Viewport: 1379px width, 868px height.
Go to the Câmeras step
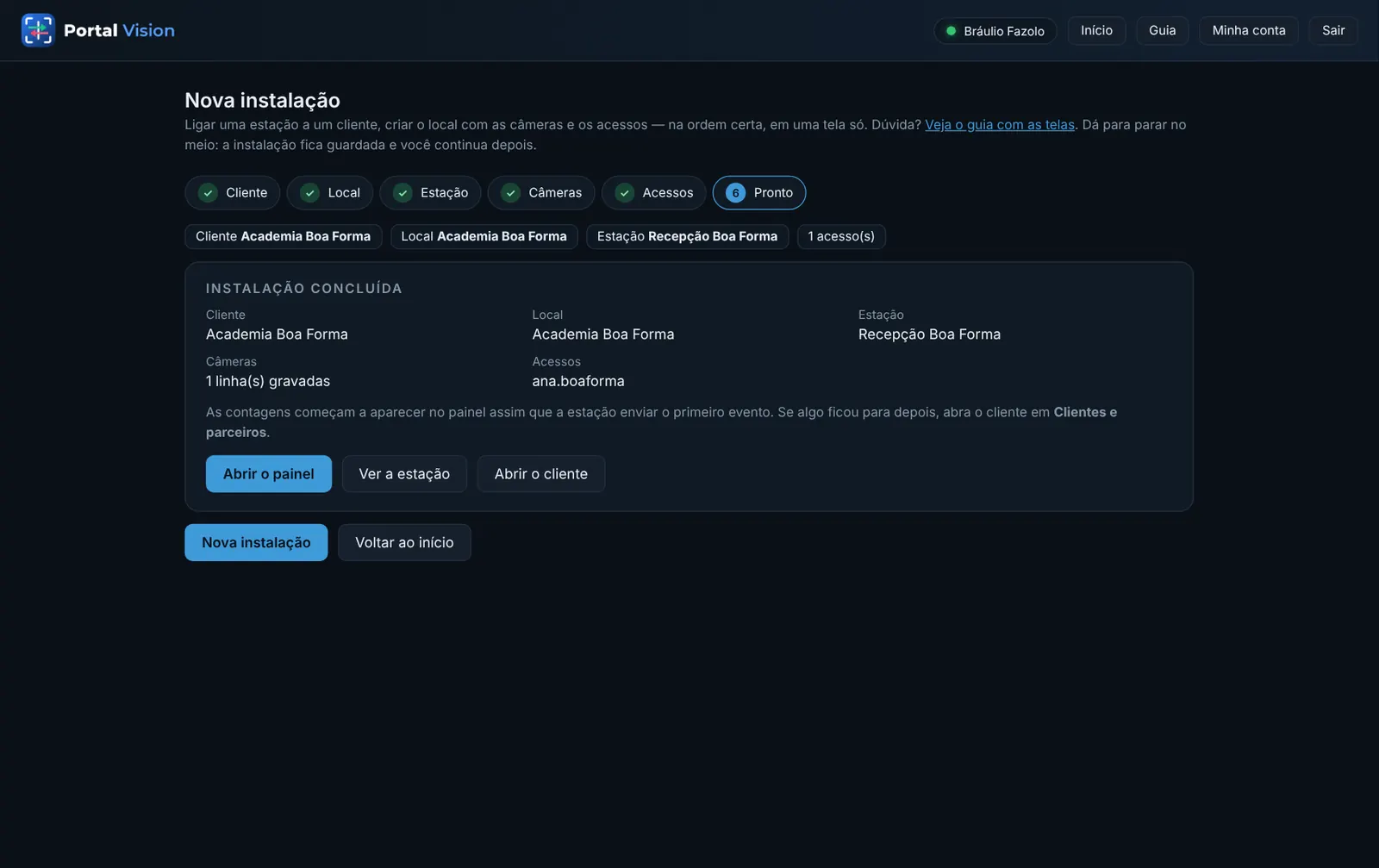point(541,193)
